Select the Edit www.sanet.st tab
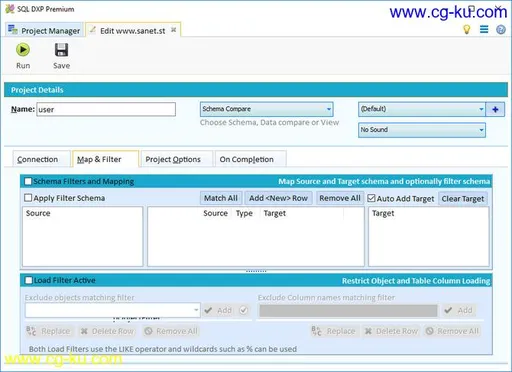The height and width of the screenshot is (372, 512). point(133,31)
